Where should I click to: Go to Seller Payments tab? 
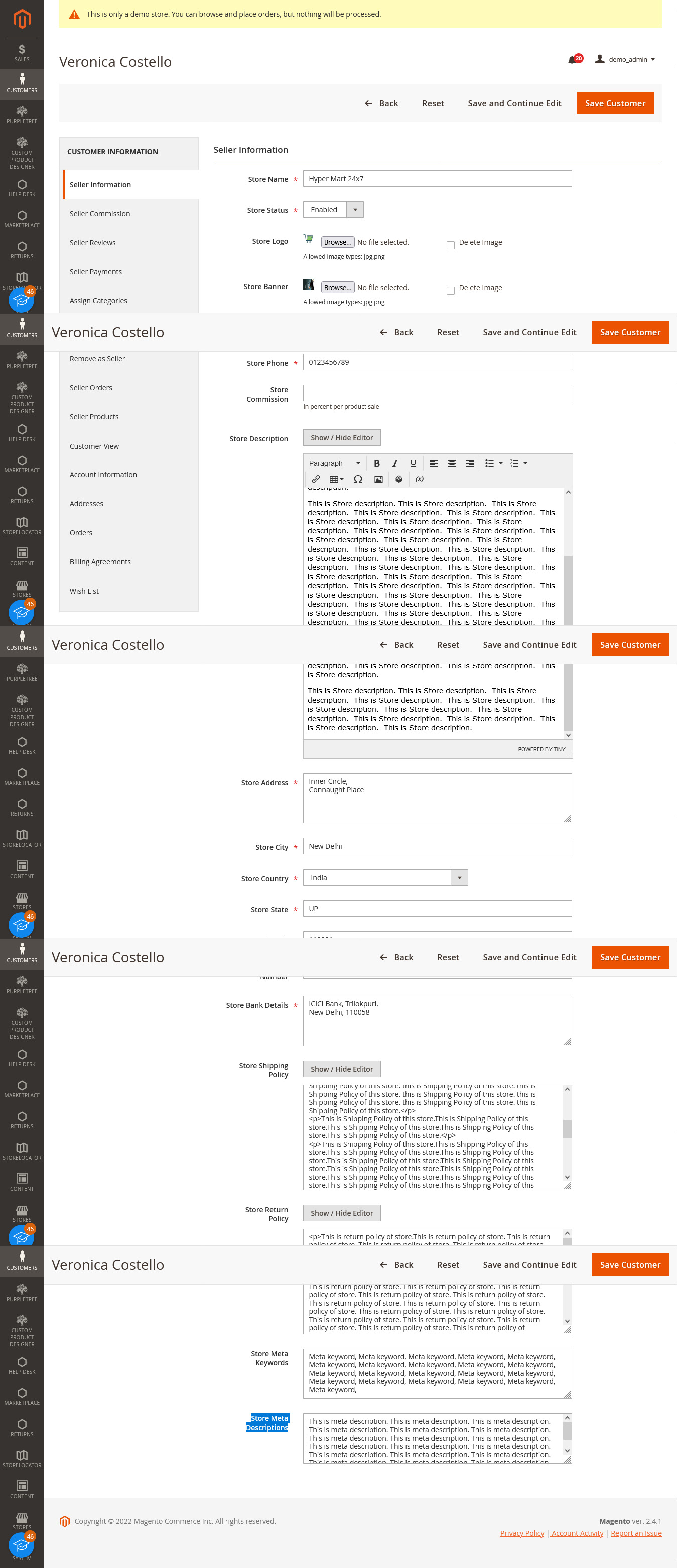[x=129, y=272]
